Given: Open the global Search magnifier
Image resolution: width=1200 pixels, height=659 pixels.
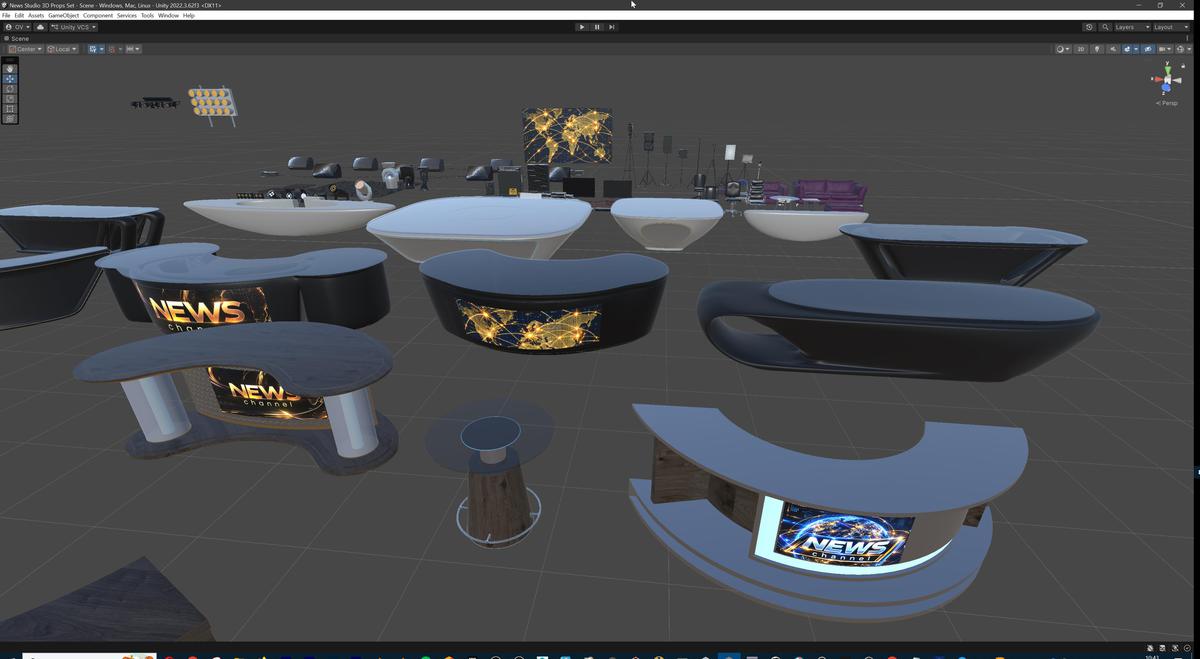Looking at the screenshot, I should [x=1105, y=27].
